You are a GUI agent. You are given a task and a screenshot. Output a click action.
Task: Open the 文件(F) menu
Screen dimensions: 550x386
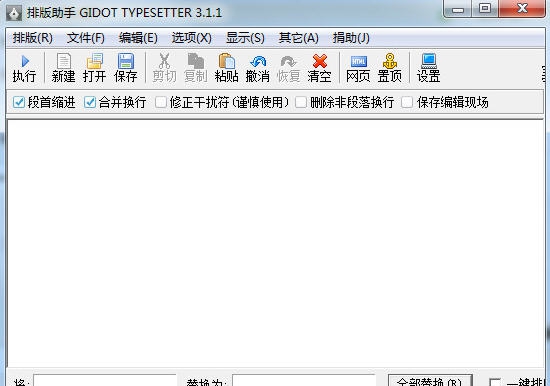click(x=86, y=38)
